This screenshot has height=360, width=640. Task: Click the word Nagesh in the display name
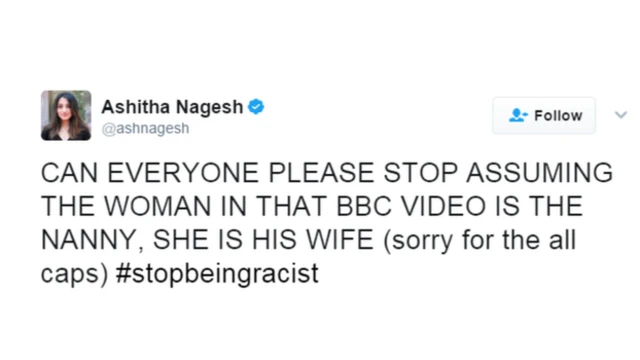209,108
